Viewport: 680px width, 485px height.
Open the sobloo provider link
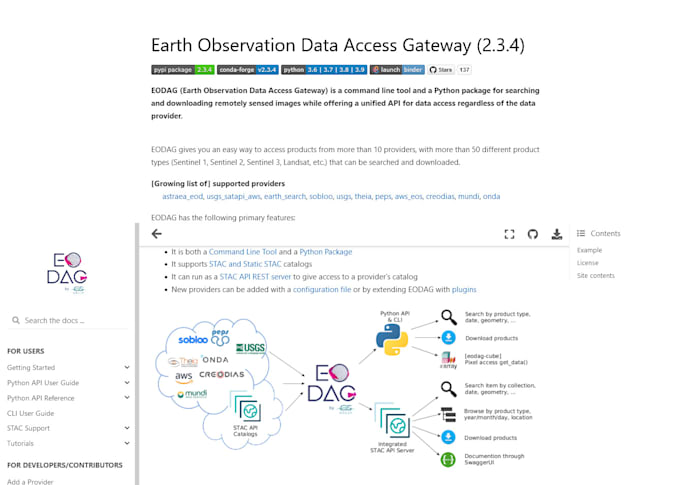point(321,196)
